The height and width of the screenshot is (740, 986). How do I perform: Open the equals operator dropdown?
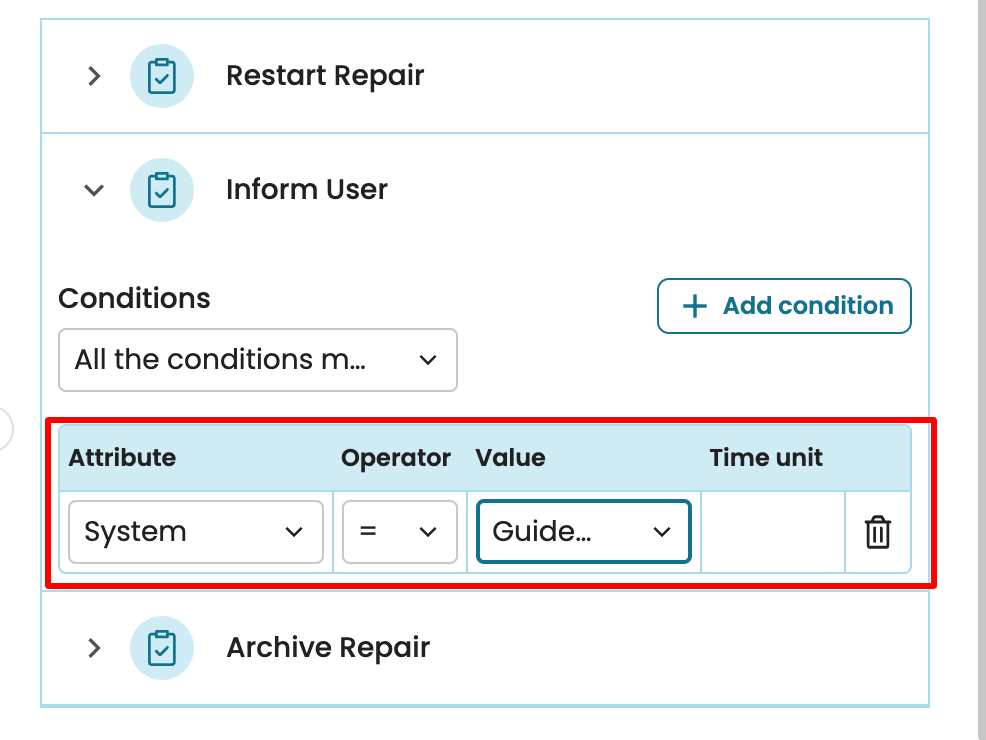(399, 532)
